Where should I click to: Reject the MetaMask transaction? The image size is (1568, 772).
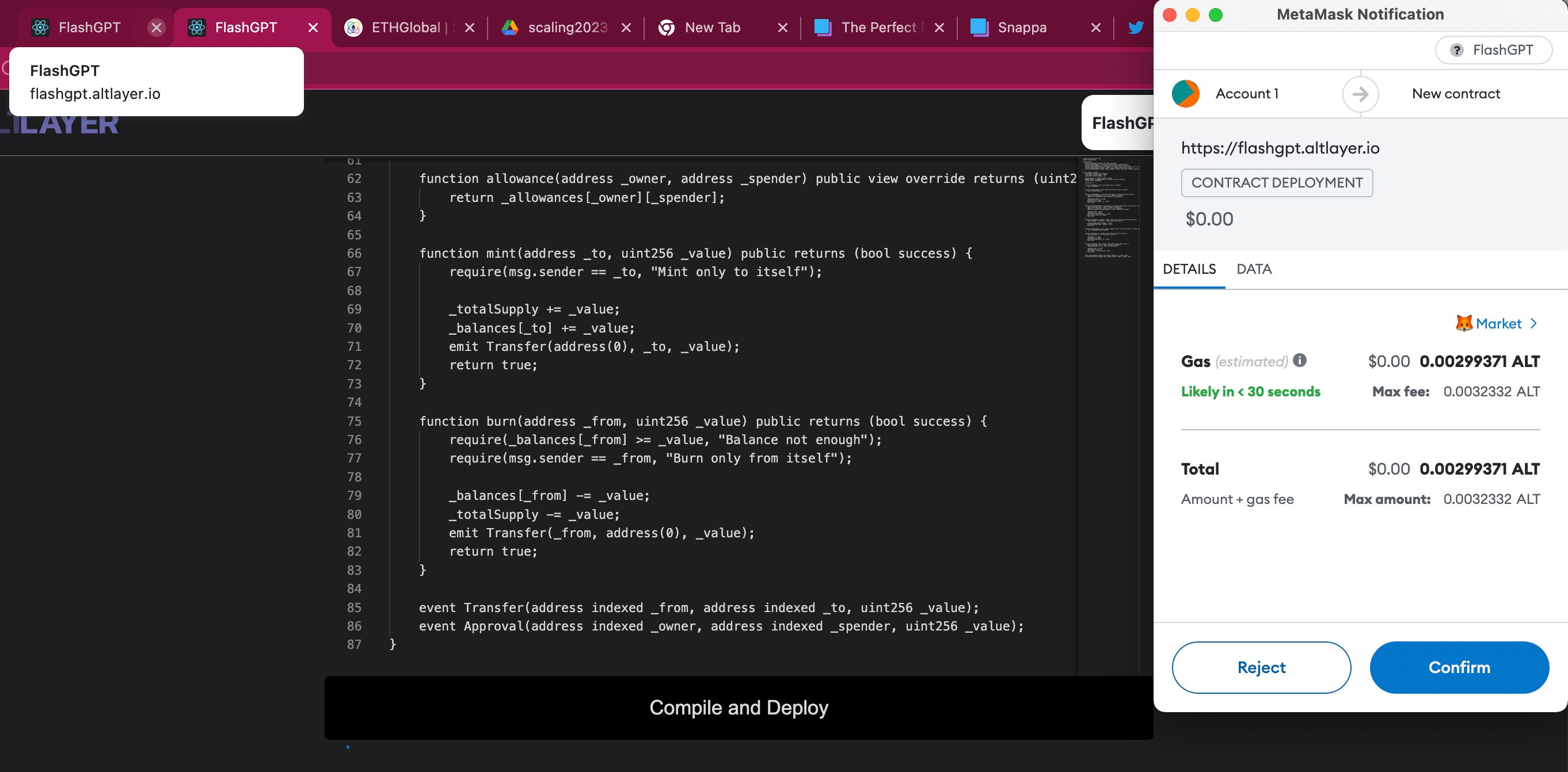click(1261, 667)
